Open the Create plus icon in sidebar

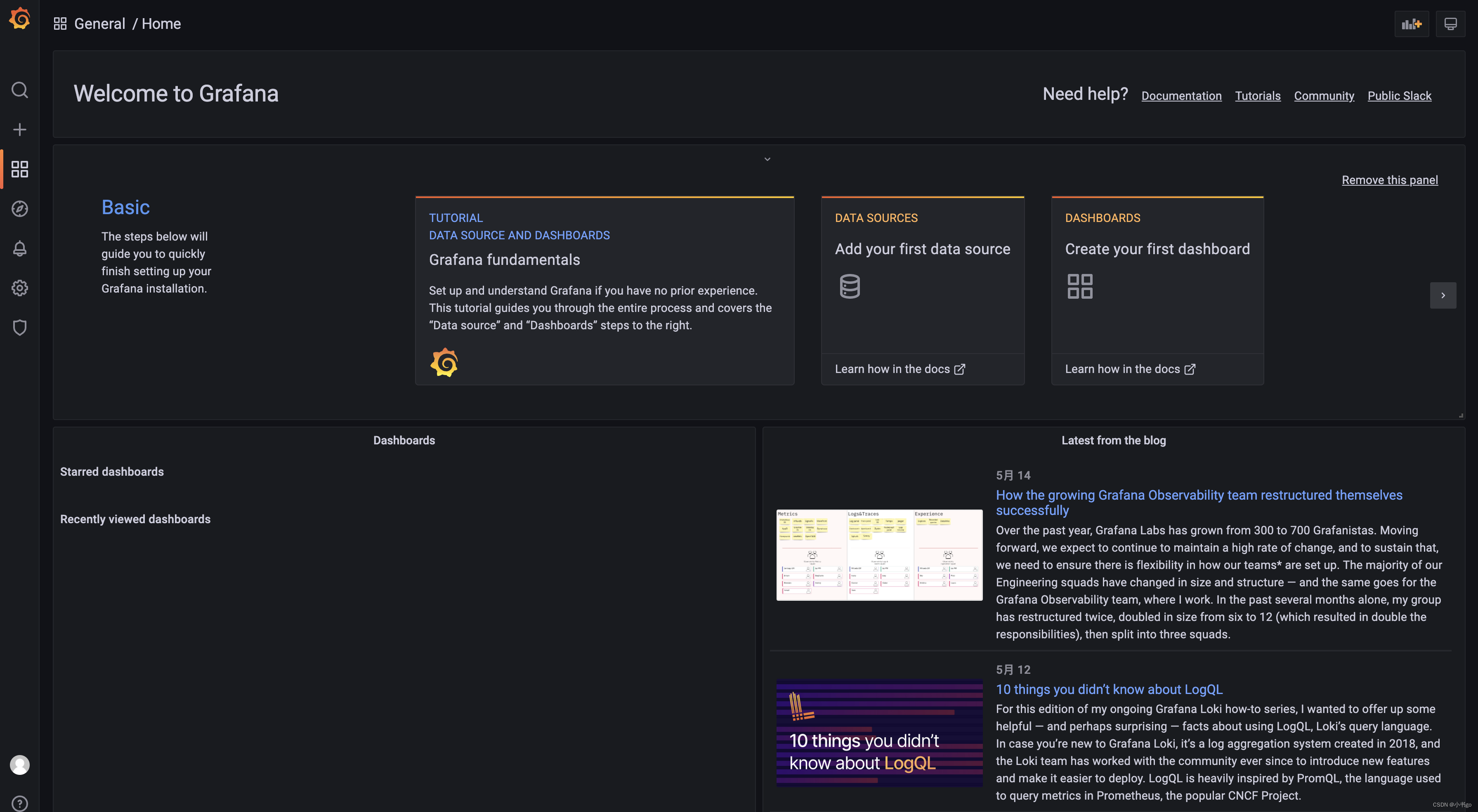click(19, 130)
